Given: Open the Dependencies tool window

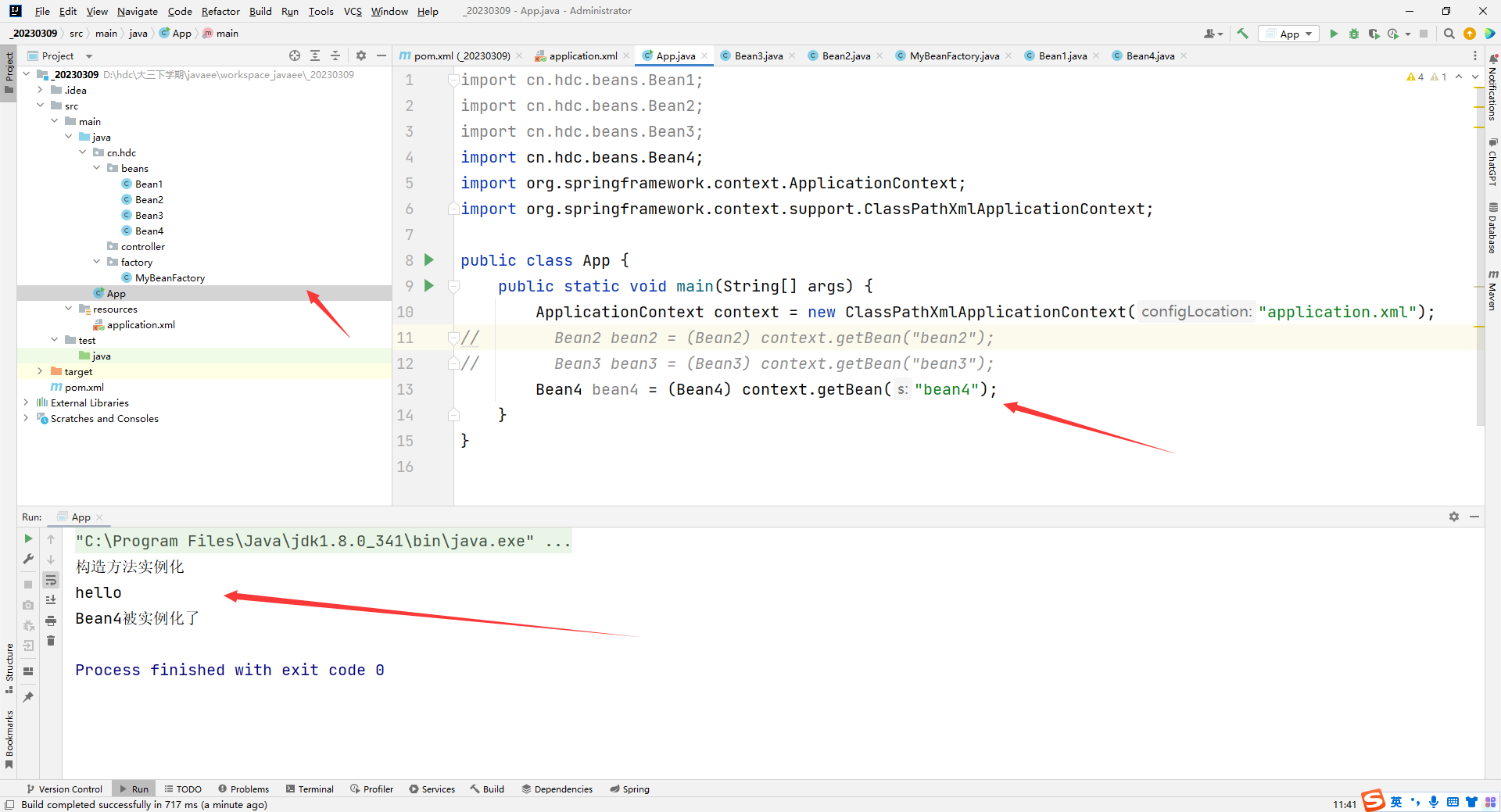Looking at the screenshot, I should [557, 789].
